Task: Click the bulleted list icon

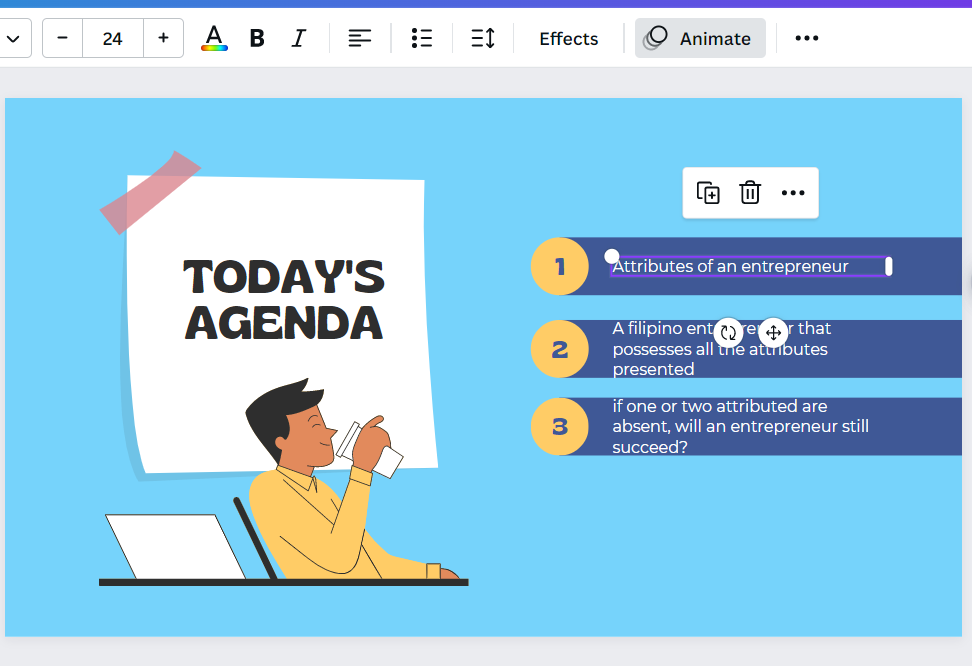Action: [x=421, y=37]
